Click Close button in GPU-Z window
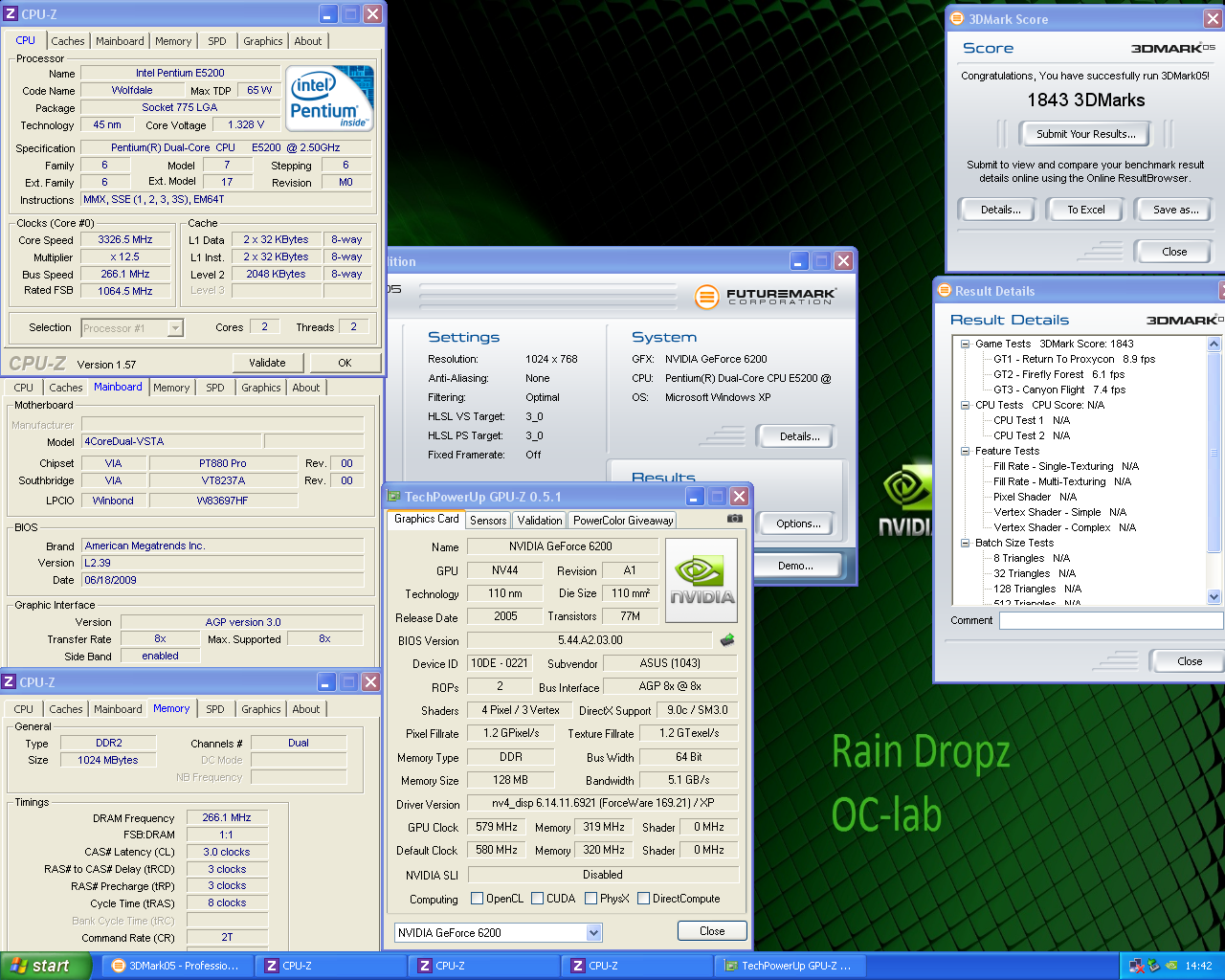Image resolution: width=1225 pixels, height=980 pixels. (x=712, y=931)
